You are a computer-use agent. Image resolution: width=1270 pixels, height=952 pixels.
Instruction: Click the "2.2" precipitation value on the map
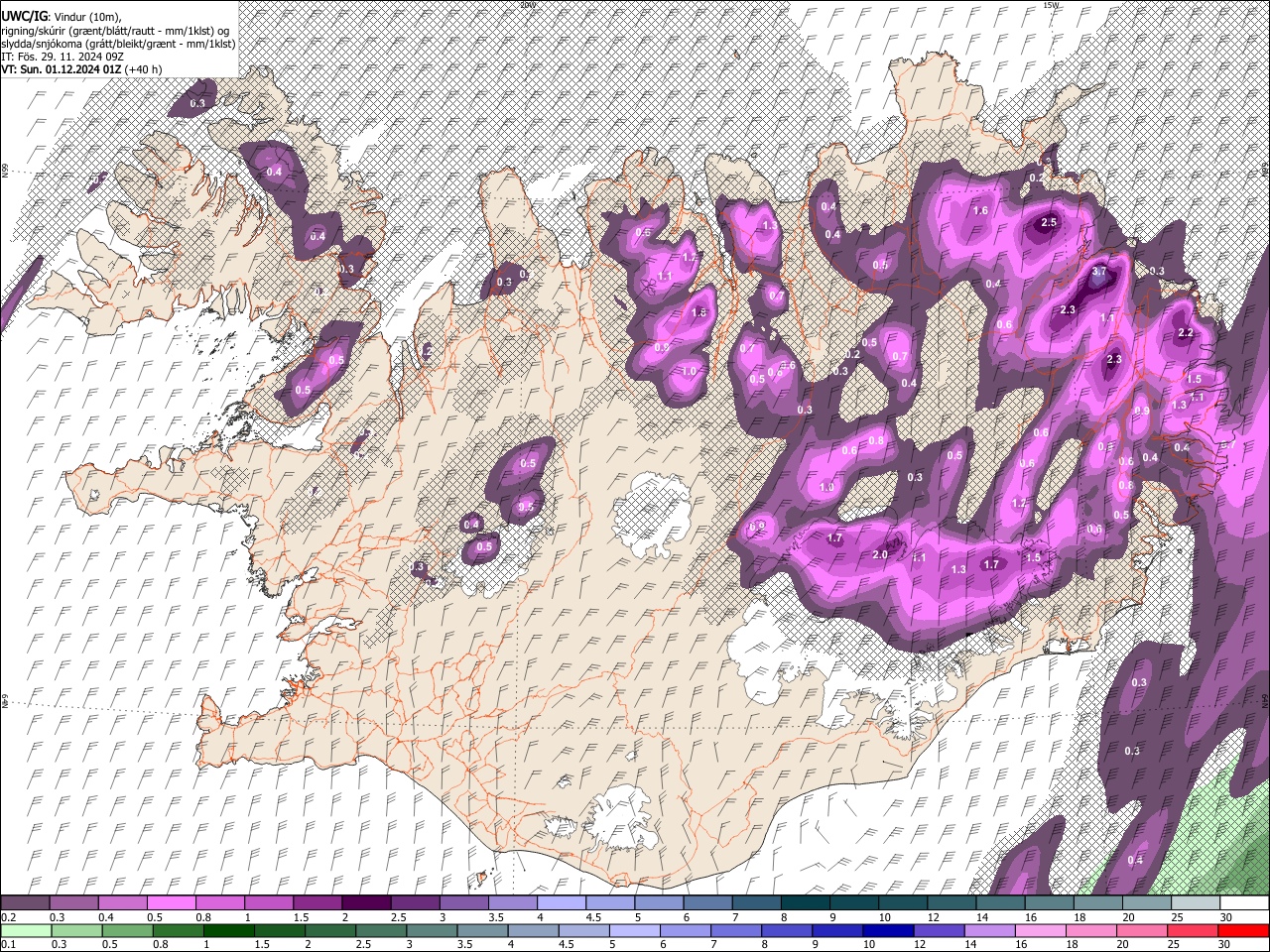click(x=1185, y=333)
